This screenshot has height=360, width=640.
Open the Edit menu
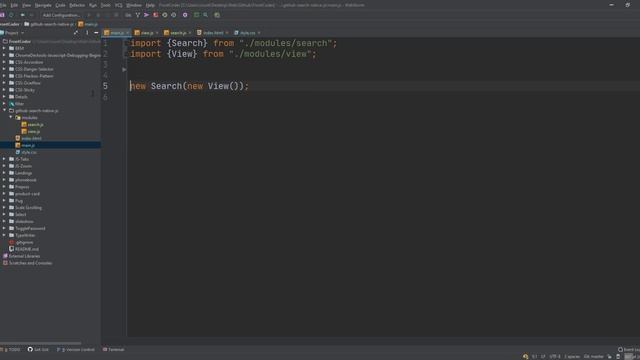pyautogui.click(x=14, y=5)
